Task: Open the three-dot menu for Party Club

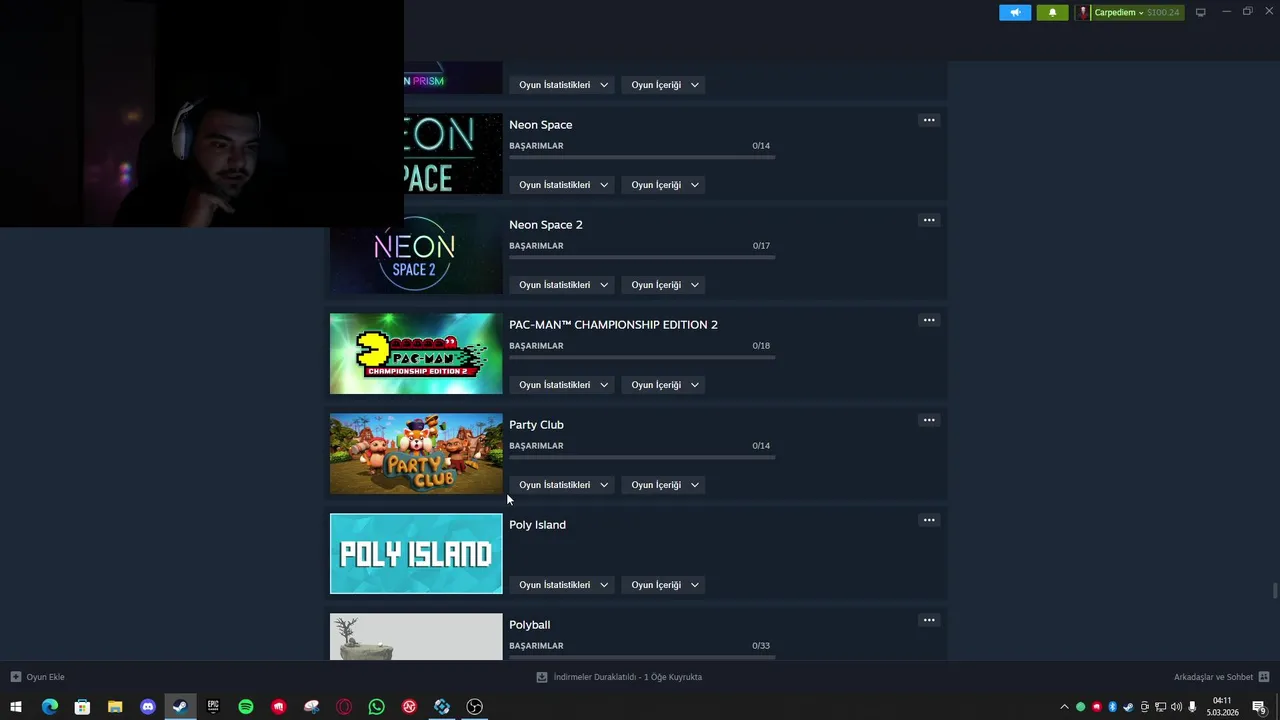Action: tap(929, 420)
